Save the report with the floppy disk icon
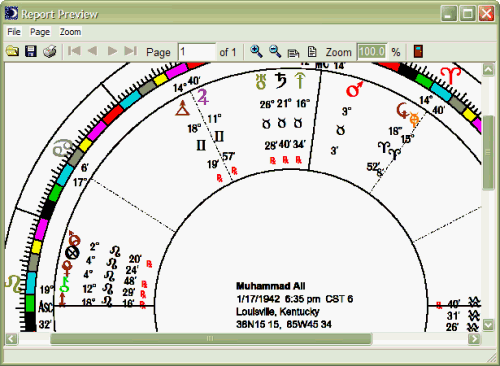This screenshot has height=366, width=500. (31, 52)
